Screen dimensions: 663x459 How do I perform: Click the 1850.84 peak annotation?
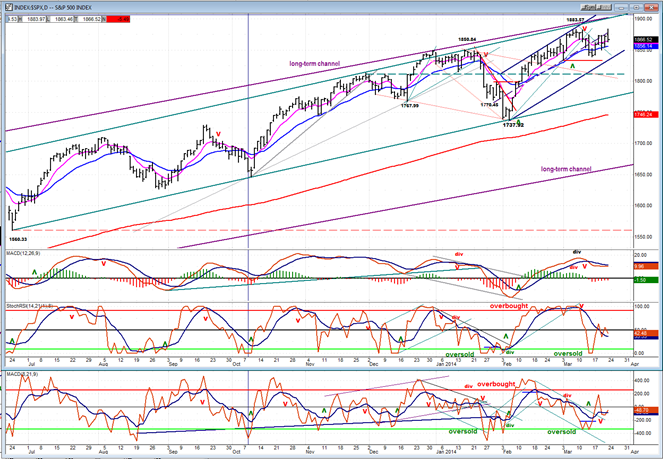coord(467,40)
